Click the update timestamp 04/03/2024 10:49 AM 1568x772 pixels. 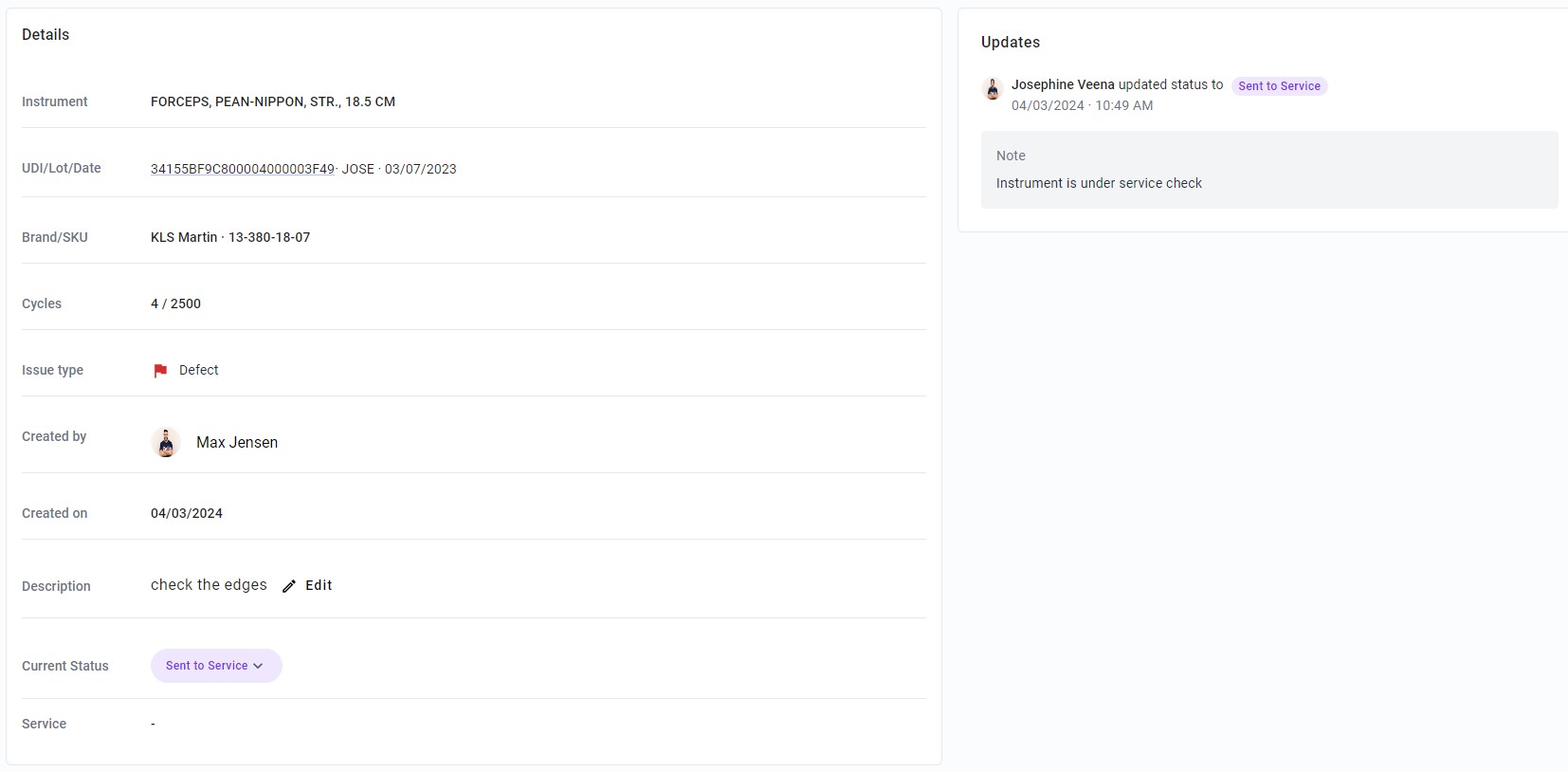[1083, 105]
